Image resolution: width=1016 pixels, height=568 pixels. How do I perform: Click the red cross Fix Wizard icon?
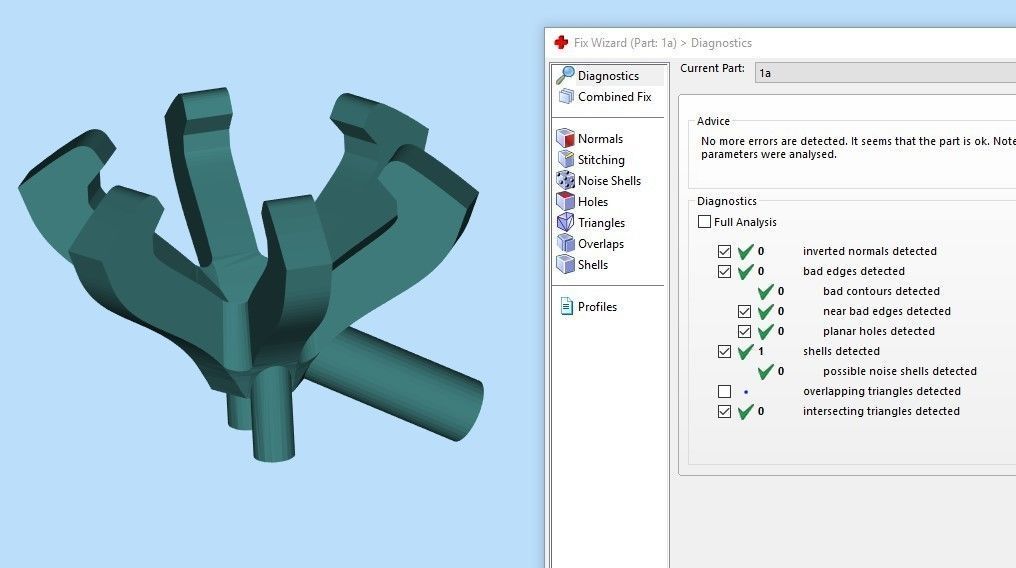(561, 43)
